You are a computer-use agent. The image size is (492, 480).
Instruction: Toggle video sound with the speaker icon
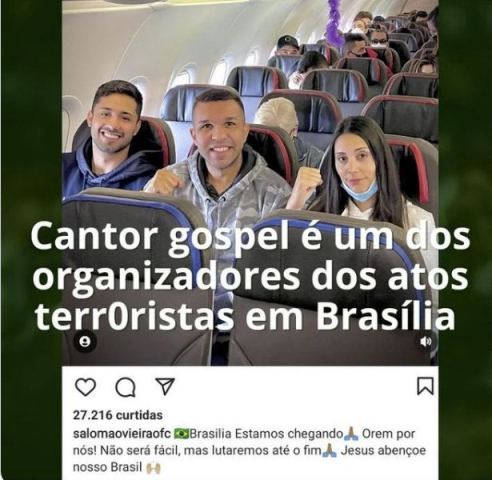(x=425, y=342)
